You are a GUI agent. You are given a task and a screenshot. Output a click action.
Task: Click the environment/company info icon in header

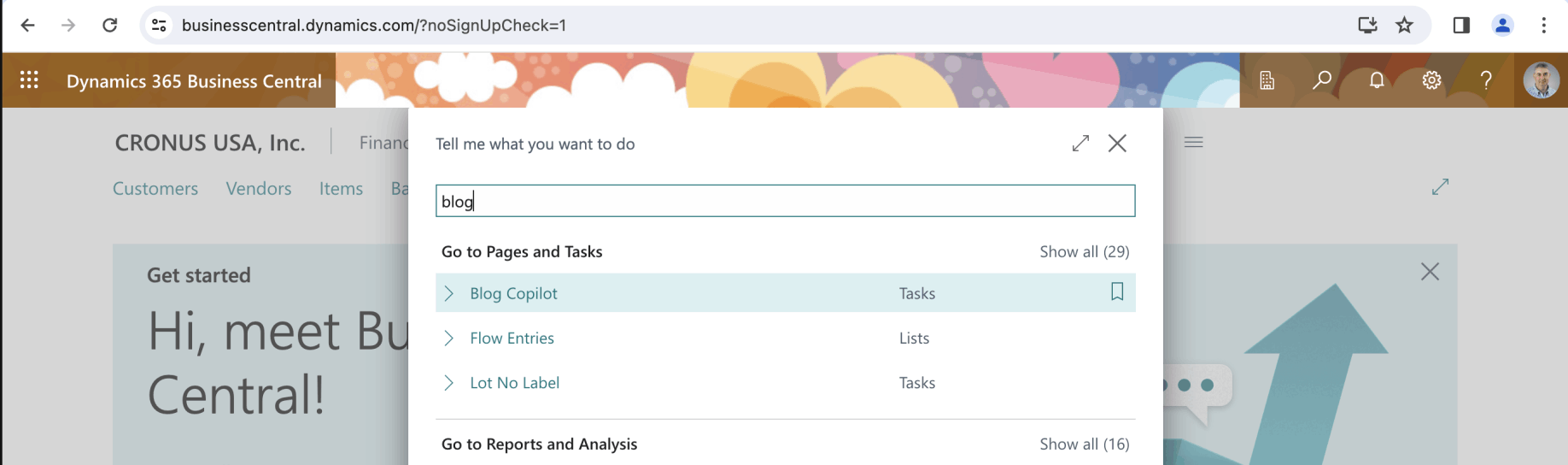[x=1267, y=80]
